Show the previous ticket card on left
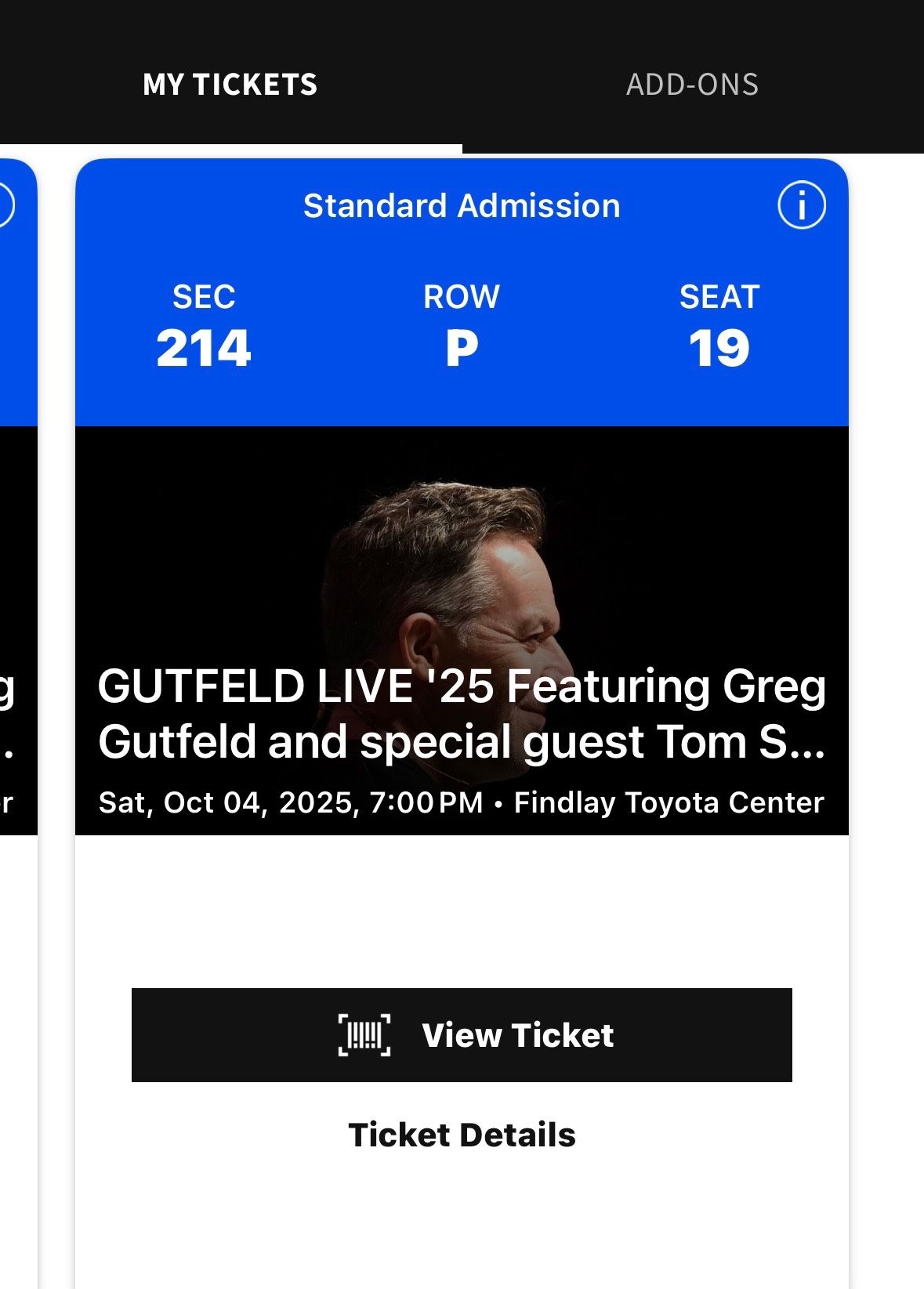This screenshot has width=924, height=1289. tap(17, 627)
